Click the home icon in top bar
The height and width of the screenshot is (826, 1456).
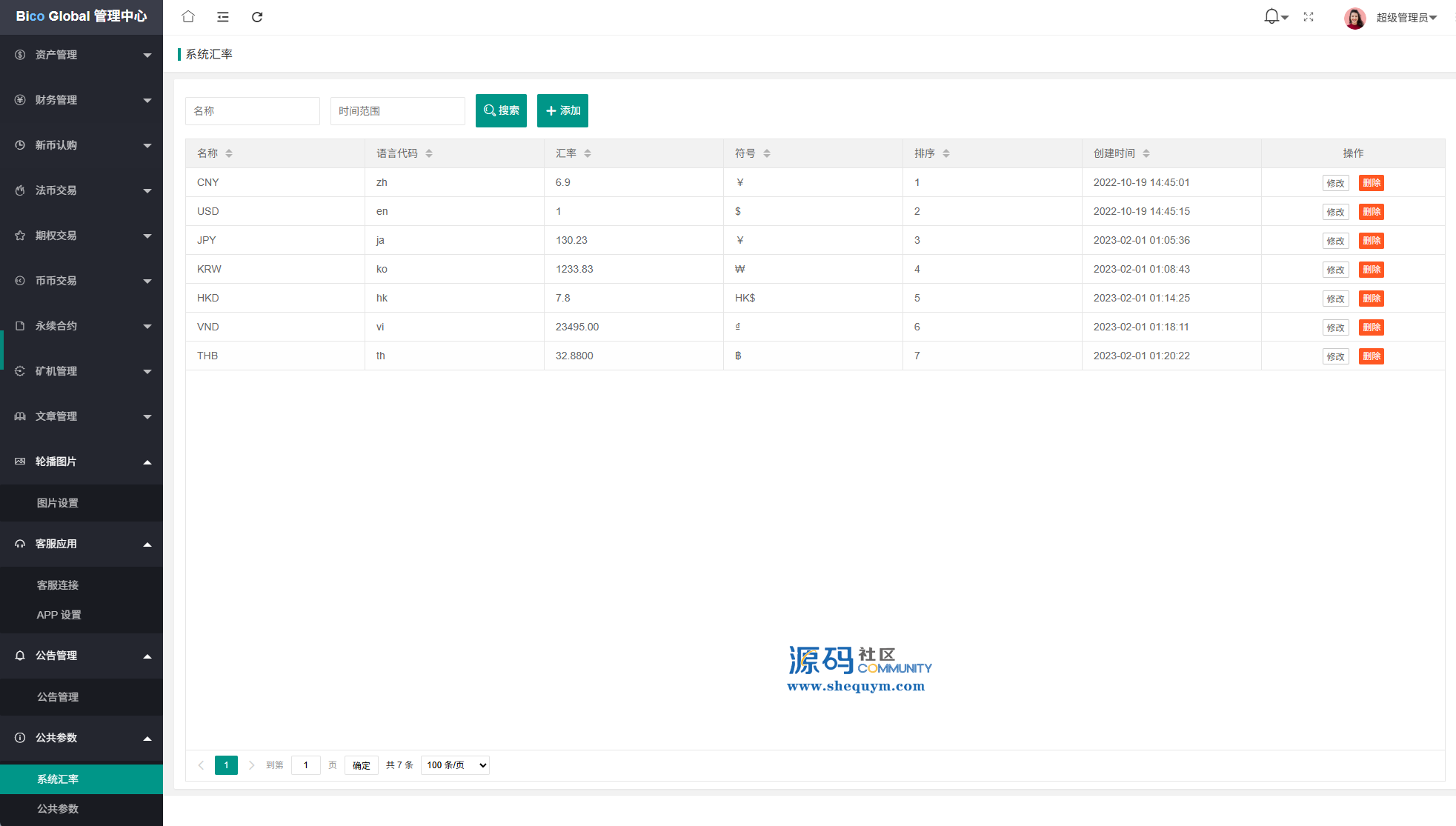pyautogui.click(x=188, y=16)
